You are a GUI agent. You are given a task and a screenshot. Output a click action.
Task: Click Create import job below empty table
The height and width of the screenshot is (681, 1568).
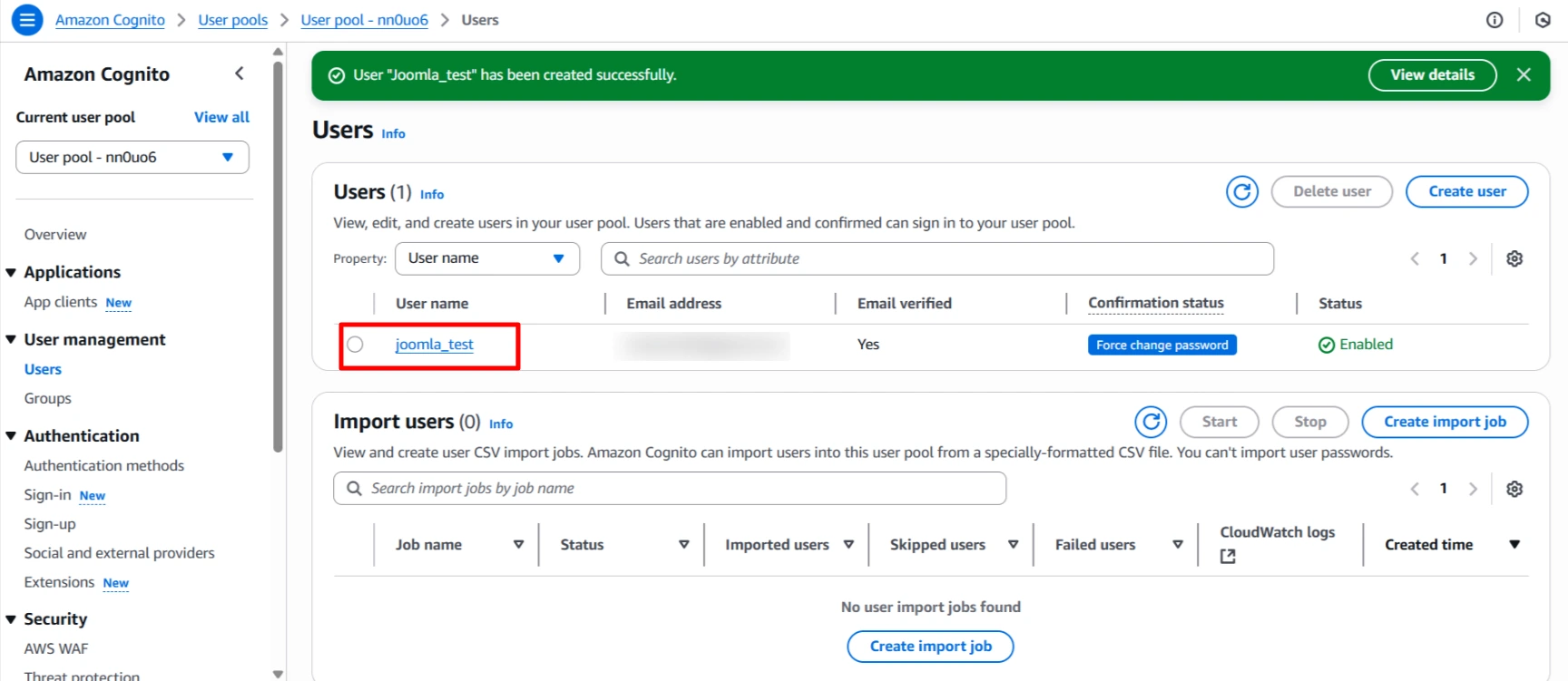point(930,647)
